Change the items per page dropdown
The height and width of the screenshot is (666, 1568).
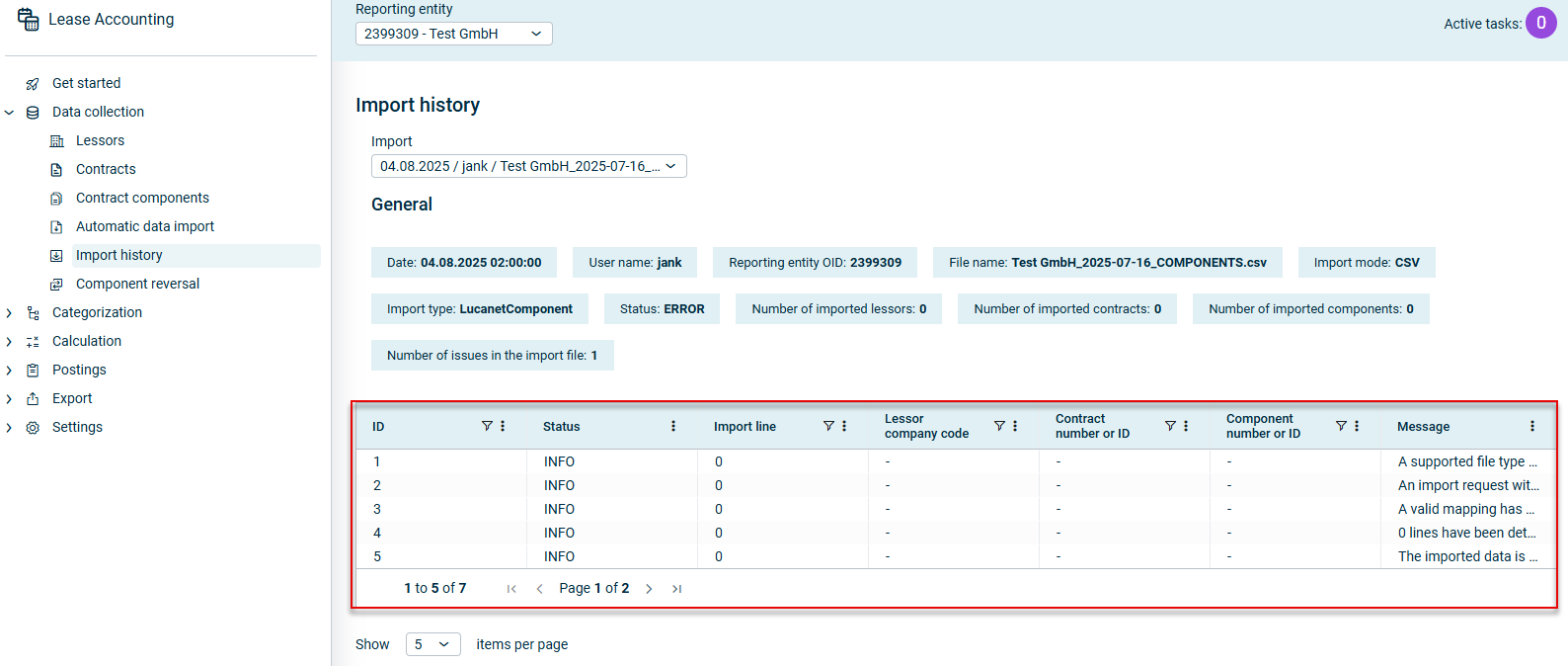[x=432, y=644]
